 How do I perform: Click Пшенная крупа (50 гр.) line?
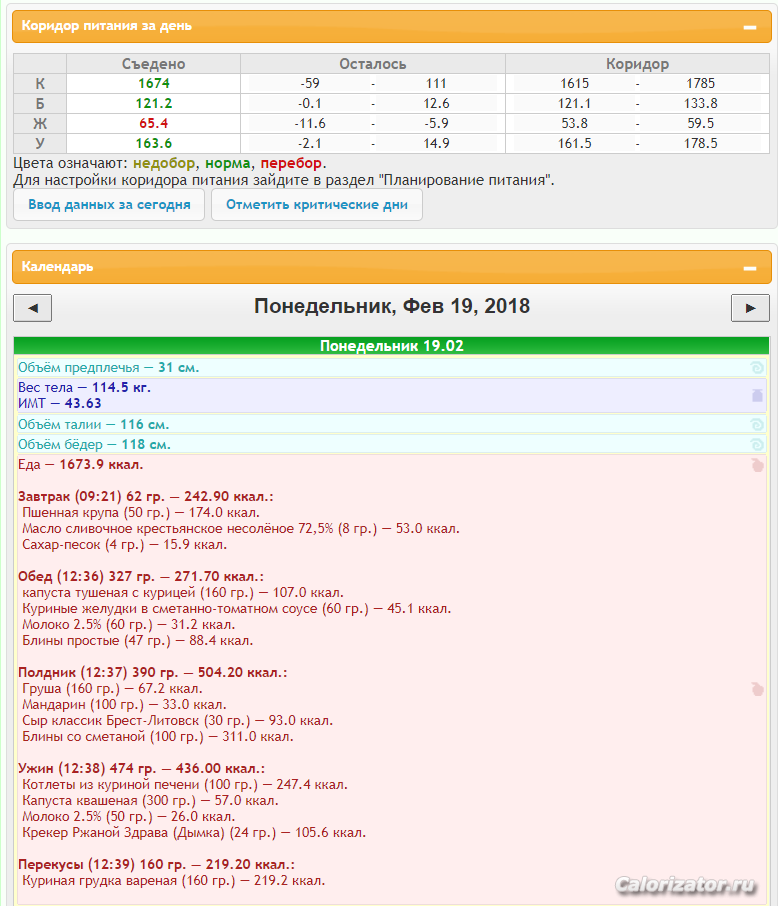pos(141,513)
